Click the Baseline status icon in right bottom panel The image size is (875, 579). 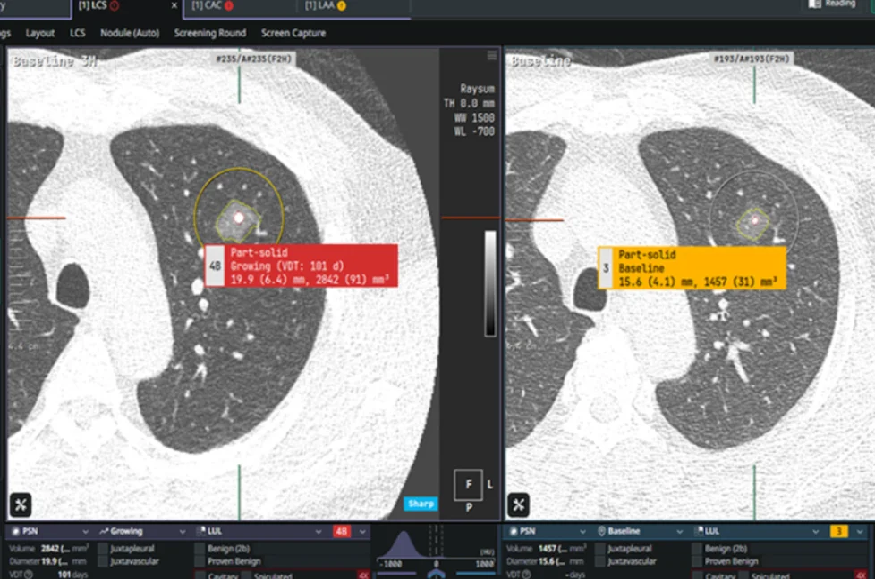[x=602, y=531]
